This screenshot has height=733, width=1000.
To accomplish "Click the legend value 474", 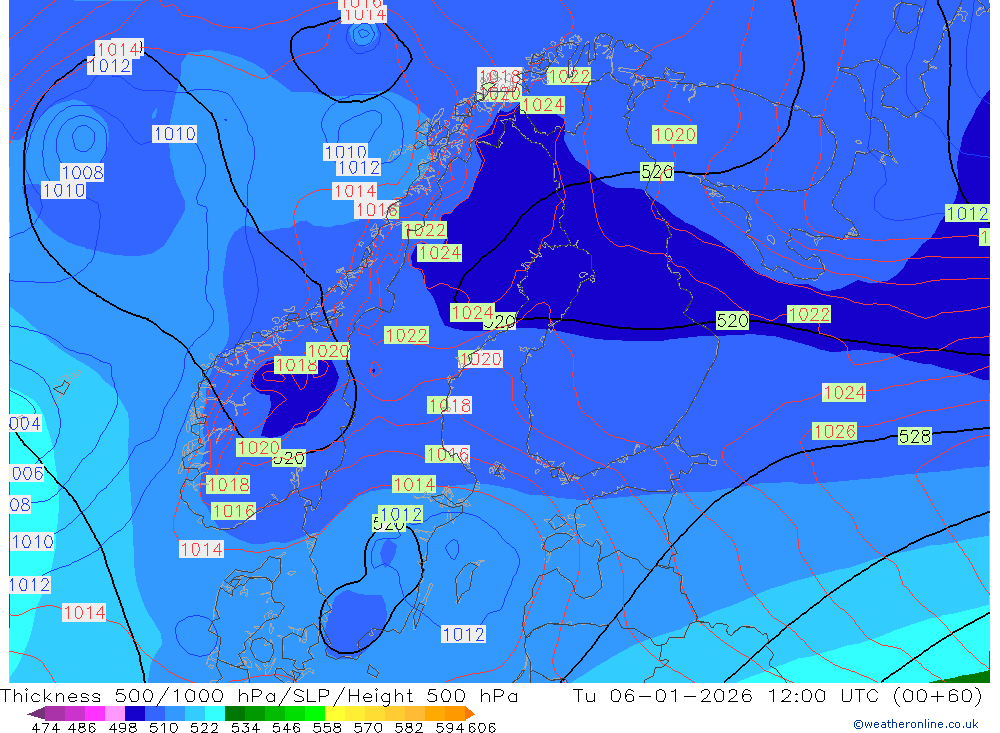I will coord(45,727).
